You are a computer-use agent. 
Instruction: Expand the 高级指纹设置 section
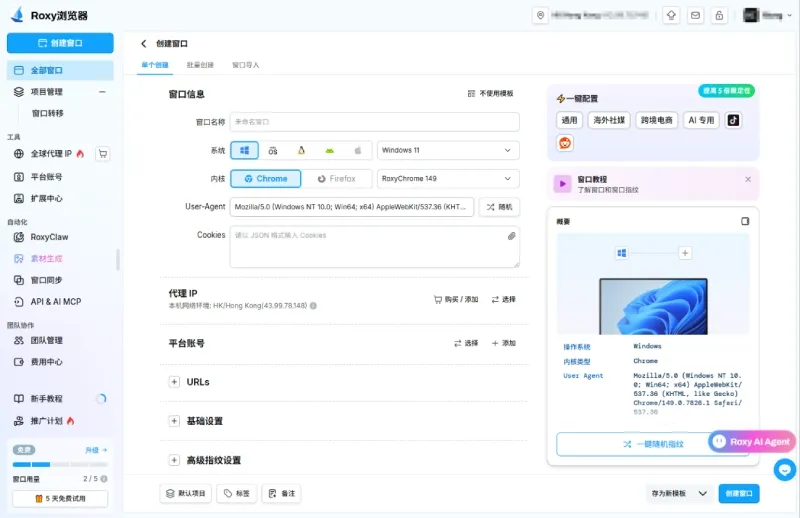tap(174, 460)
